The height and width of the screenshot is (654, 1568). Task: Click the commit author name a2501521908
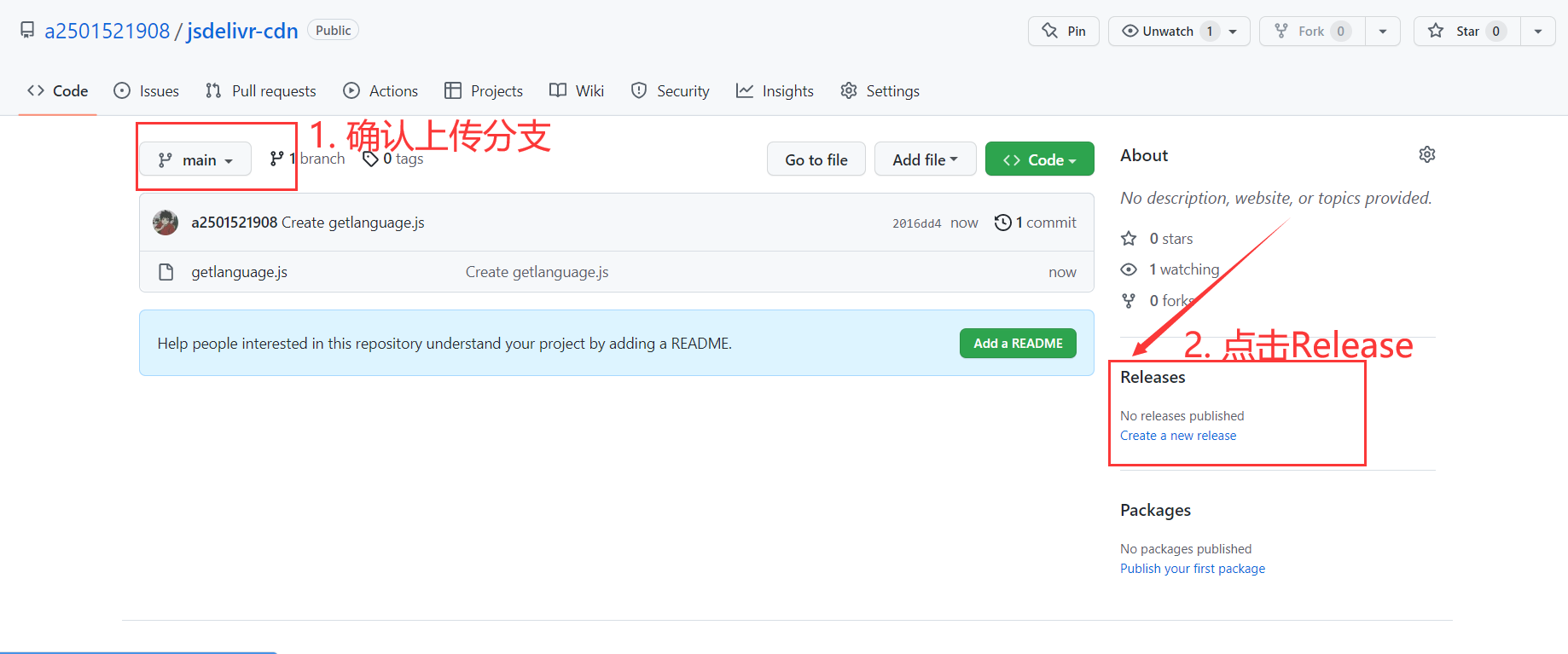pos(235,223)
